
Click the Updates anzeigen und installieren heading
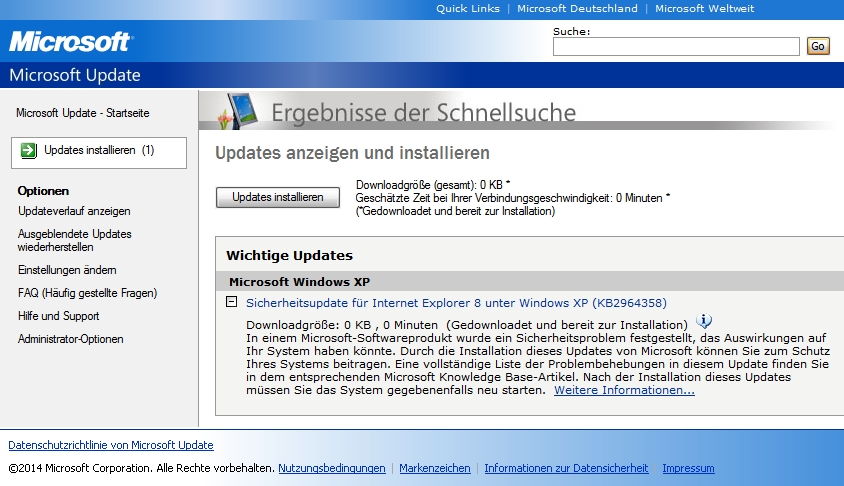[353, 153]
